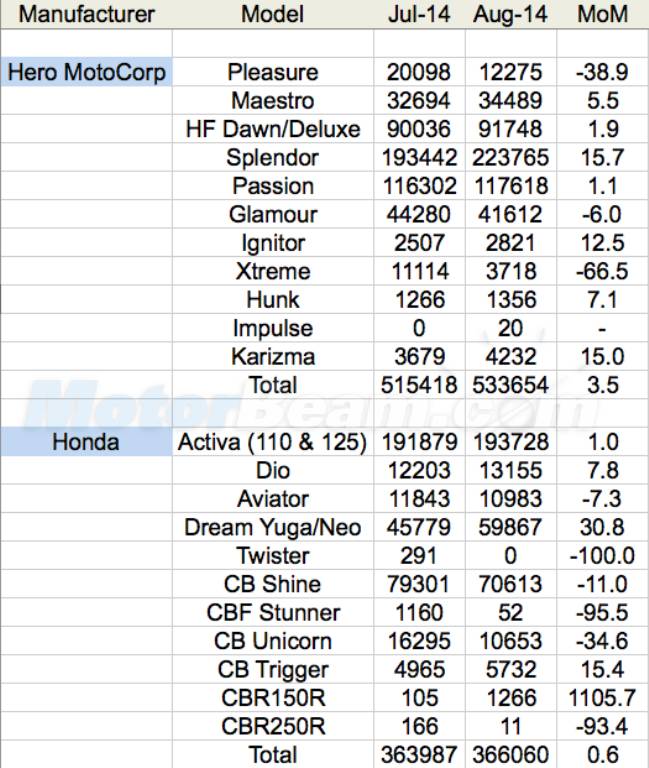
Task: Select the Honda manufacturer cell
Action: (x=87, y=442)
